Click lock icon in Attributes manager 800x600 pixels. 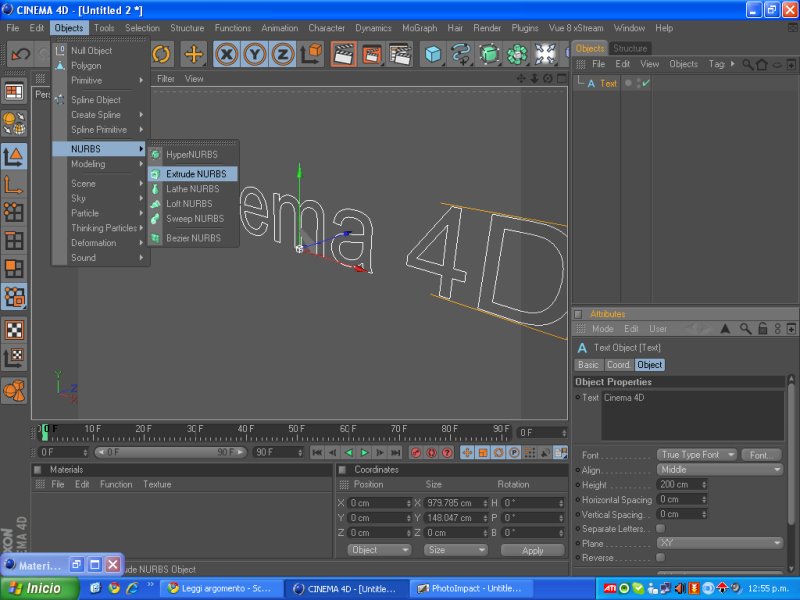click(x=762, y=329)
